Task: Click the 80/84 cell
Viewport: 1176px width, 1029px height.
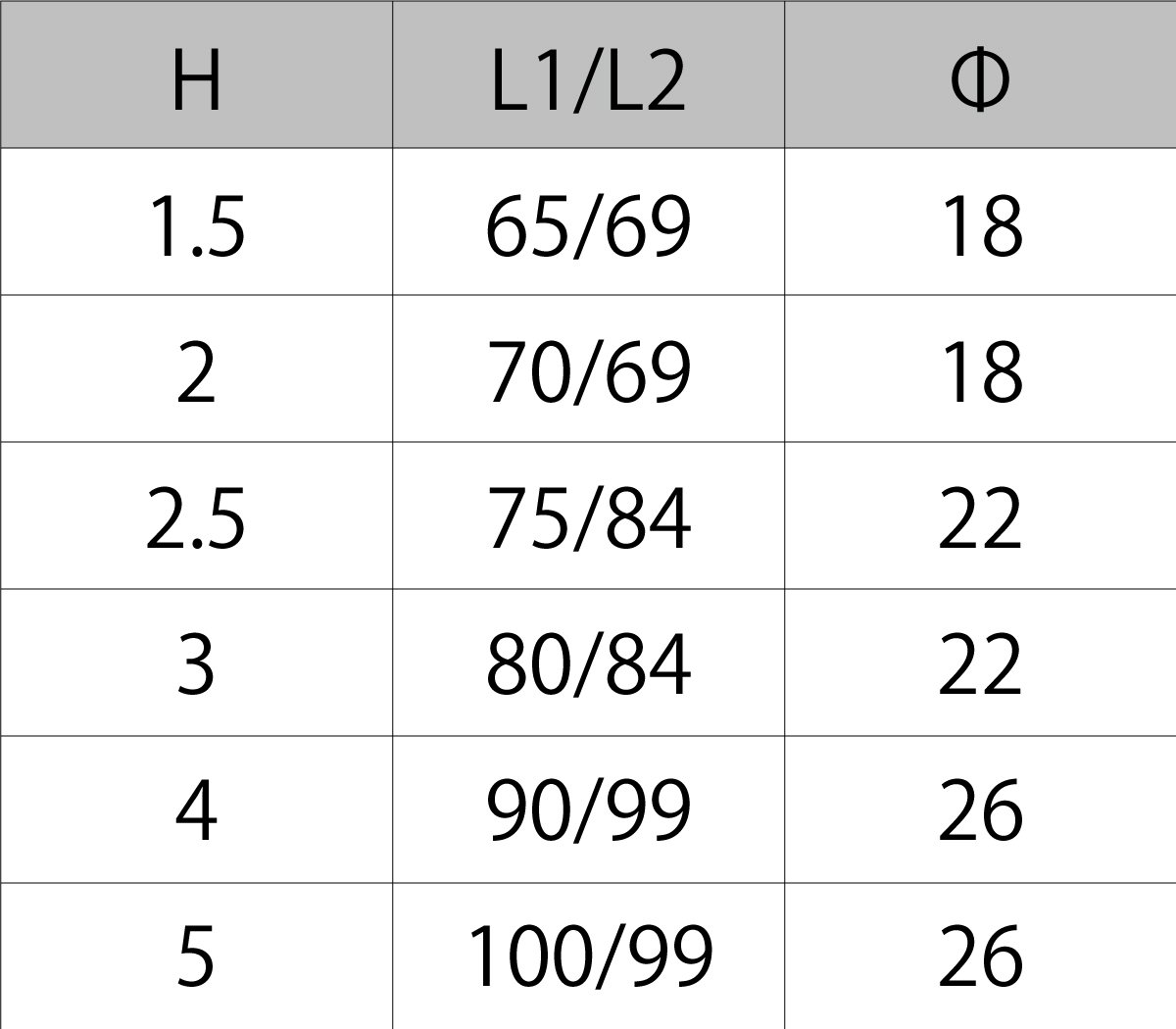Action: (588, 665)
